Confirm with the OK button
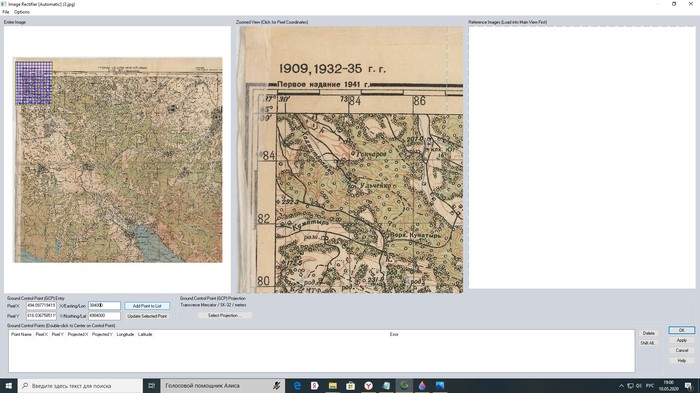 click(681, 330)
